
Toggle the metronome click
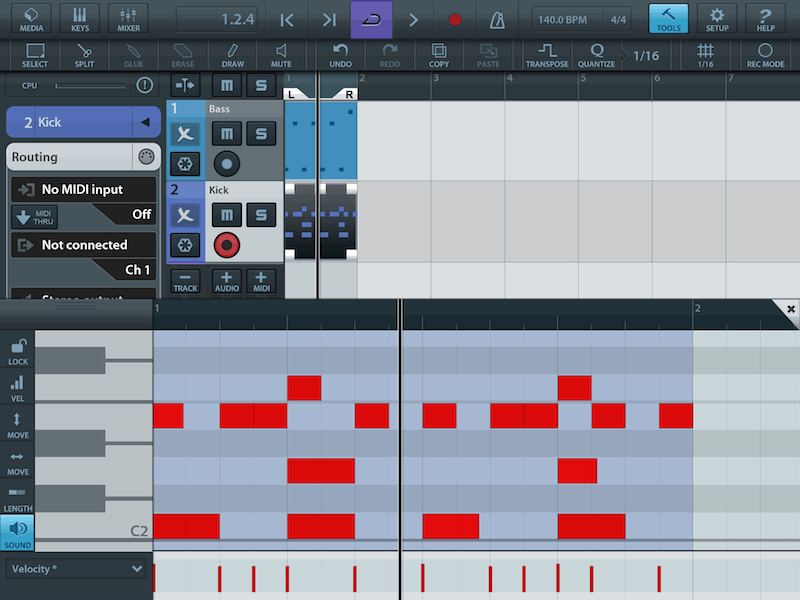[x=497, y=20]
